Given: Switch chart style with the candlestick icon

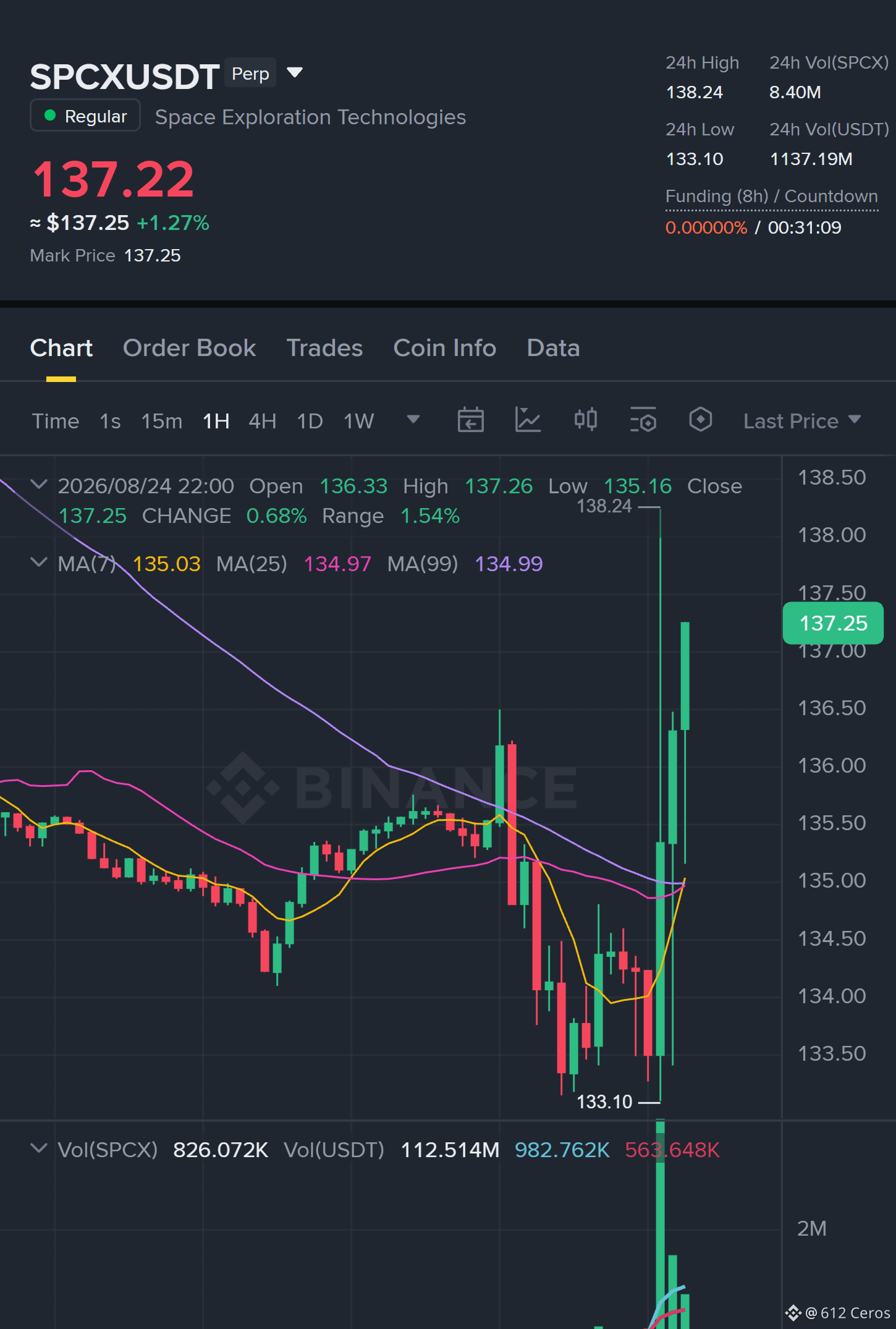Looking at the screenshot, I should click(x=585, y=420).
